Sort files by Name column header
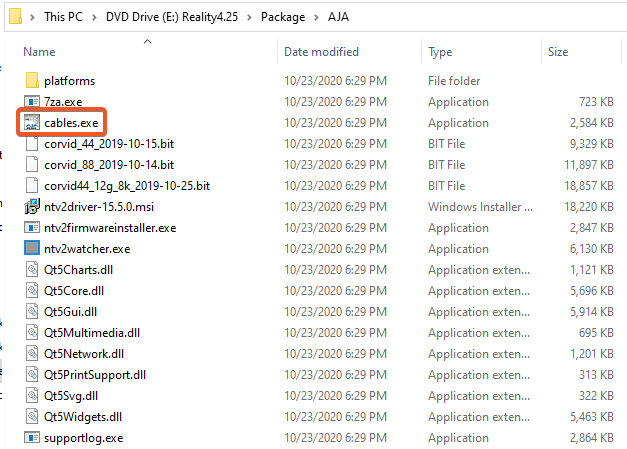 point(40,51)
